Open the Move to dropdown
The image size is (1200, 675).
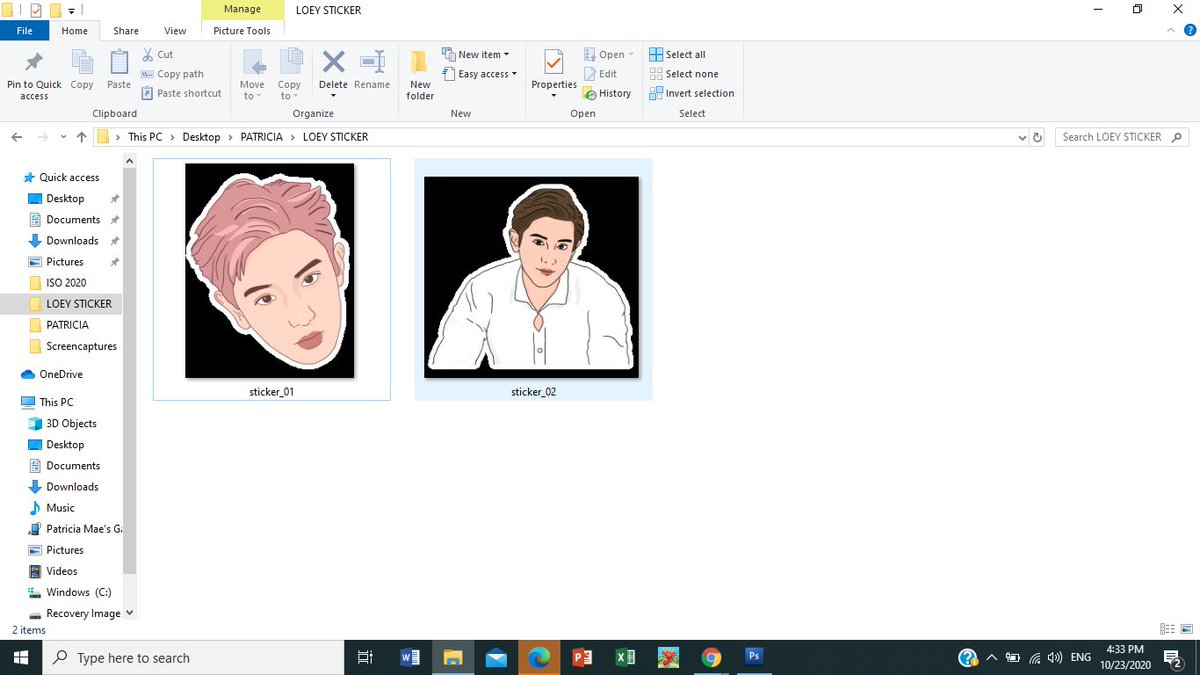[252, 75]
